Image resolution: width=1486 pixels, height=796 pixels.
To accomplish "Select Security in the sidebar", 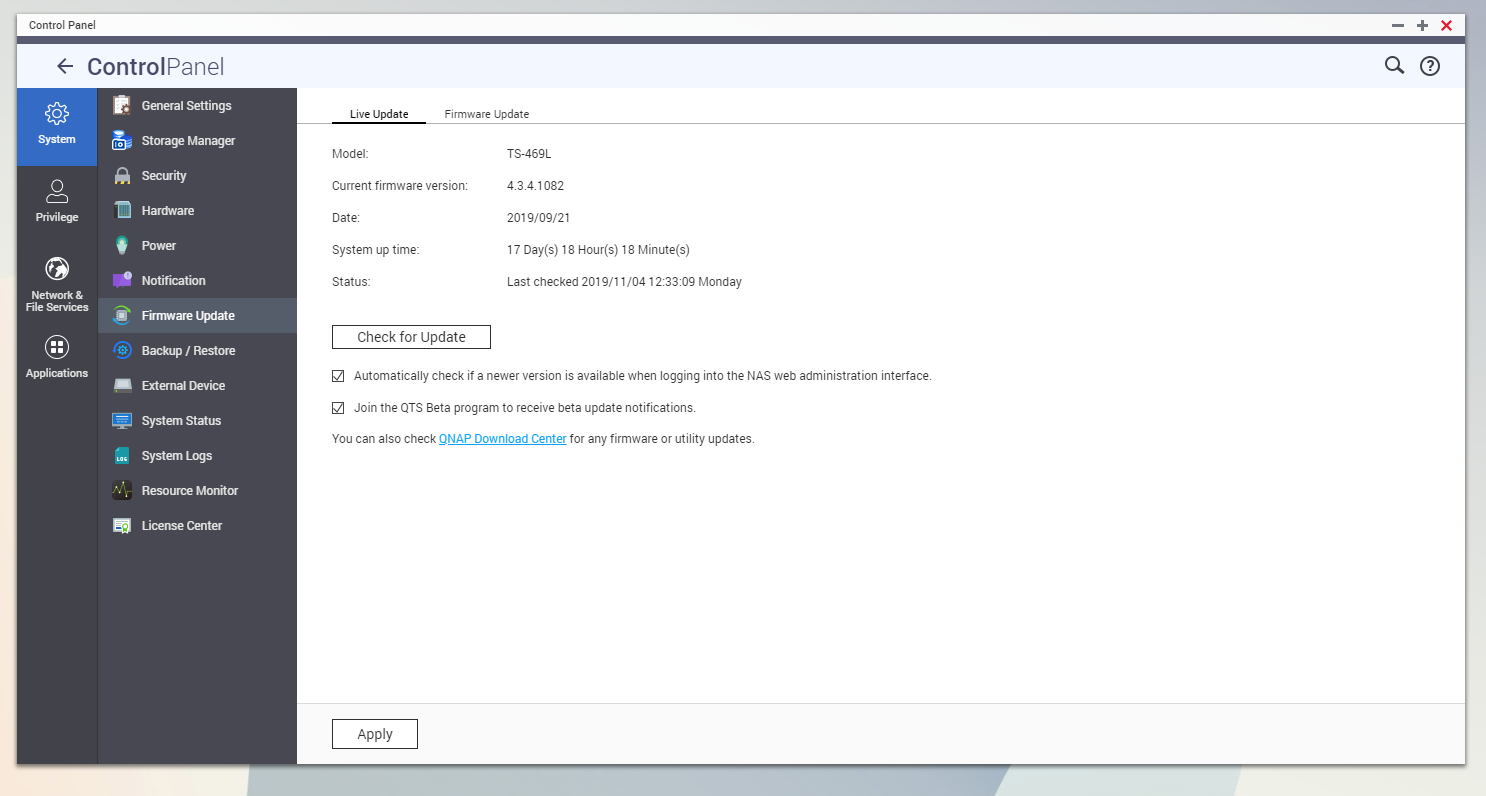I will pos(197,175).
